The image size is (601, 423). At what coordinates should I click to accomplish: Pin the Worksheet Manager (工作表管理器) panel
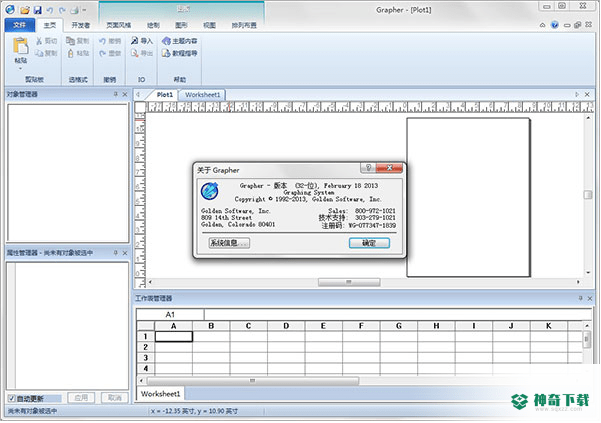[580, 298]
